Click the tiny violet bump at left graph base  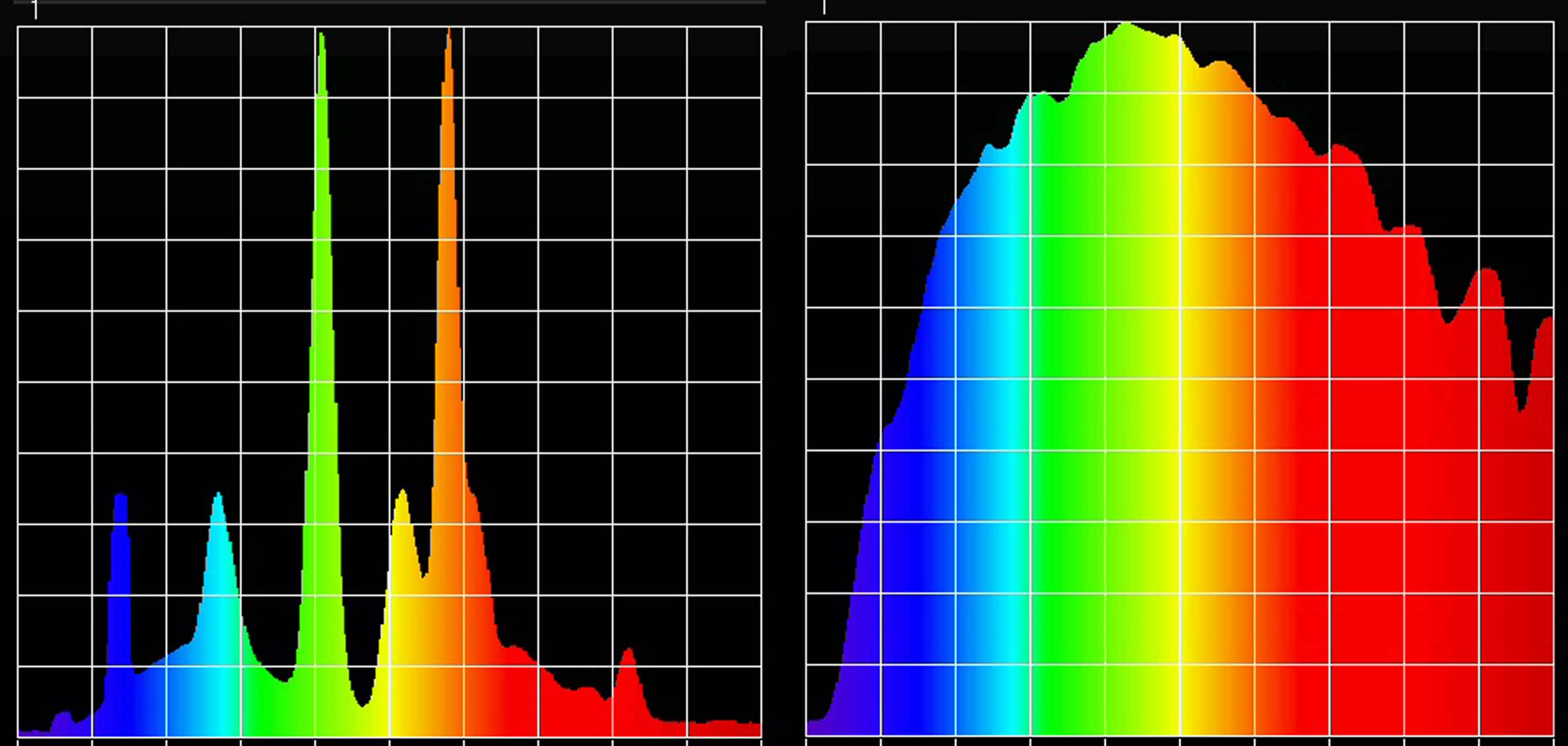[62, 724]
